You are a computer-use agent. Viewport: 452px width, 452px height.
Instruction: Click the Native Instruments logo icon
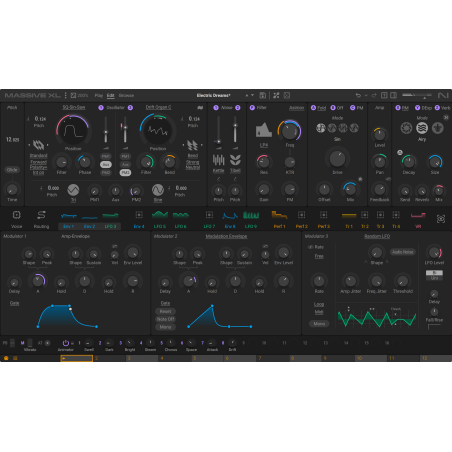(x=443, y=95)
